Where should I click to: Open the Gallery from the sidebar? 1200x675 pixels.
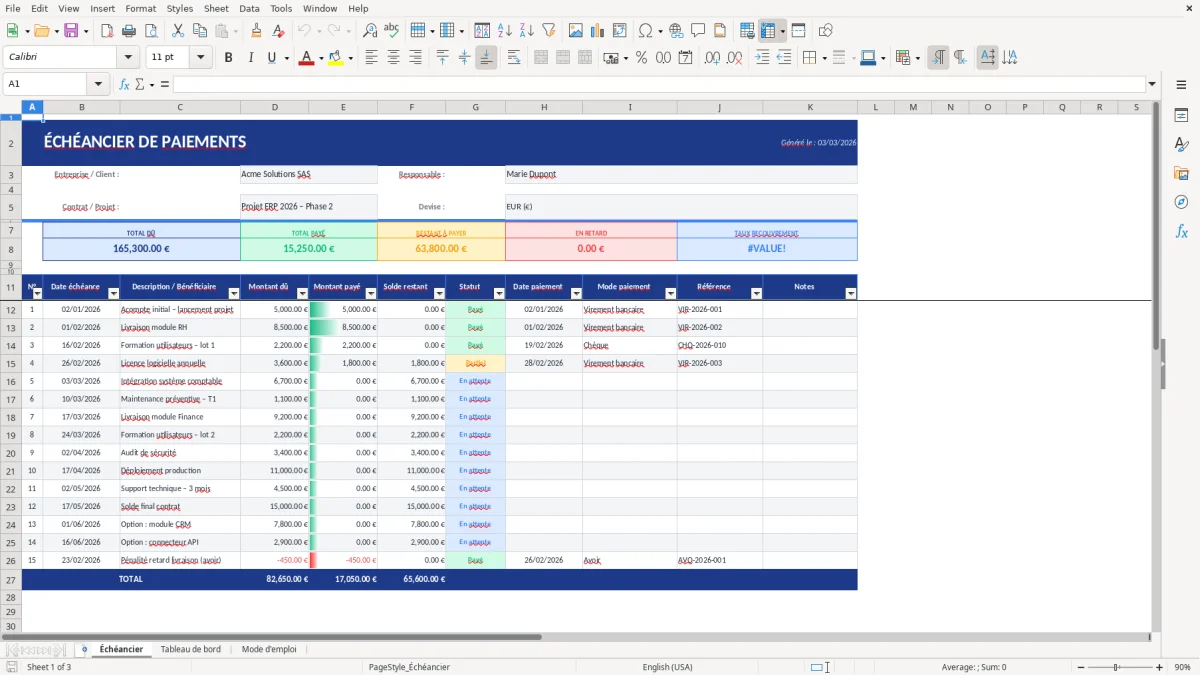tap(1182, 172)
